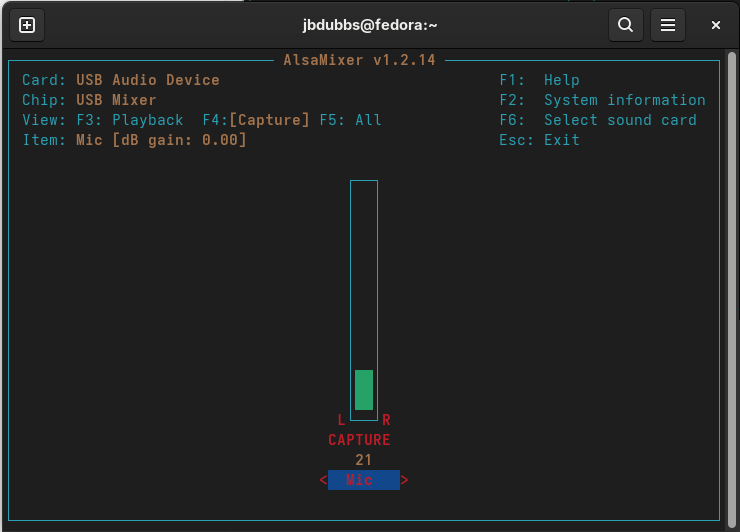
Task: Click the green level in the Mic volume bar
Action: [364, 390]
